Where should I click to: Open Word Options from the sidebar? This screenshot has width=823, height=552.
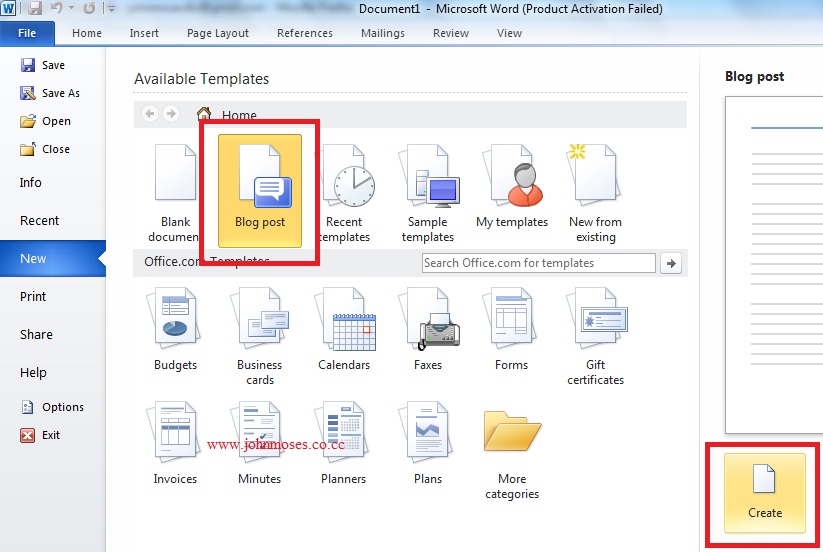click(52, 407)
